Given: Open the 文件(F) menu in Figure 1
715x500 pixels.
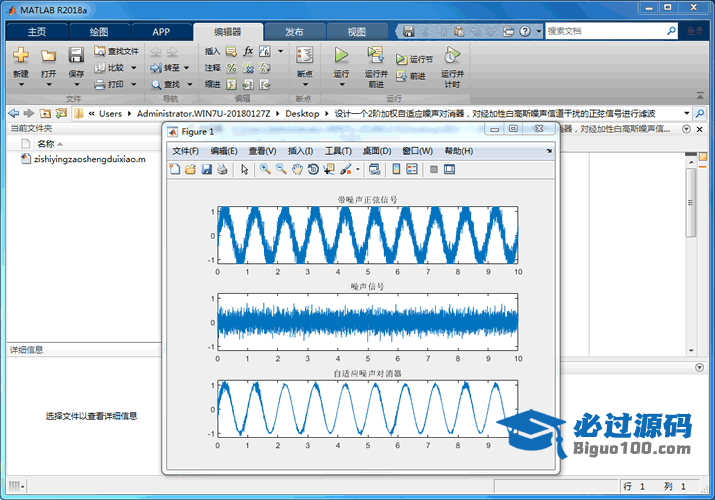Looking at the screenshot, I should coord(186,151).
